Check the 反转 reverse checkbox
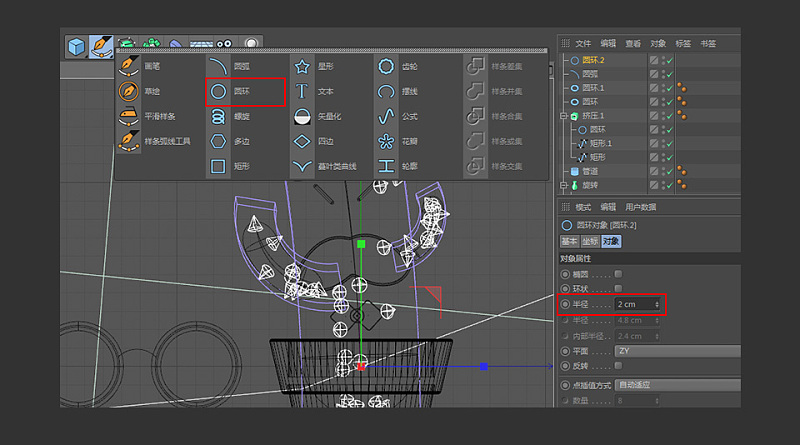800x445 pixels. [x=619, y=366]
